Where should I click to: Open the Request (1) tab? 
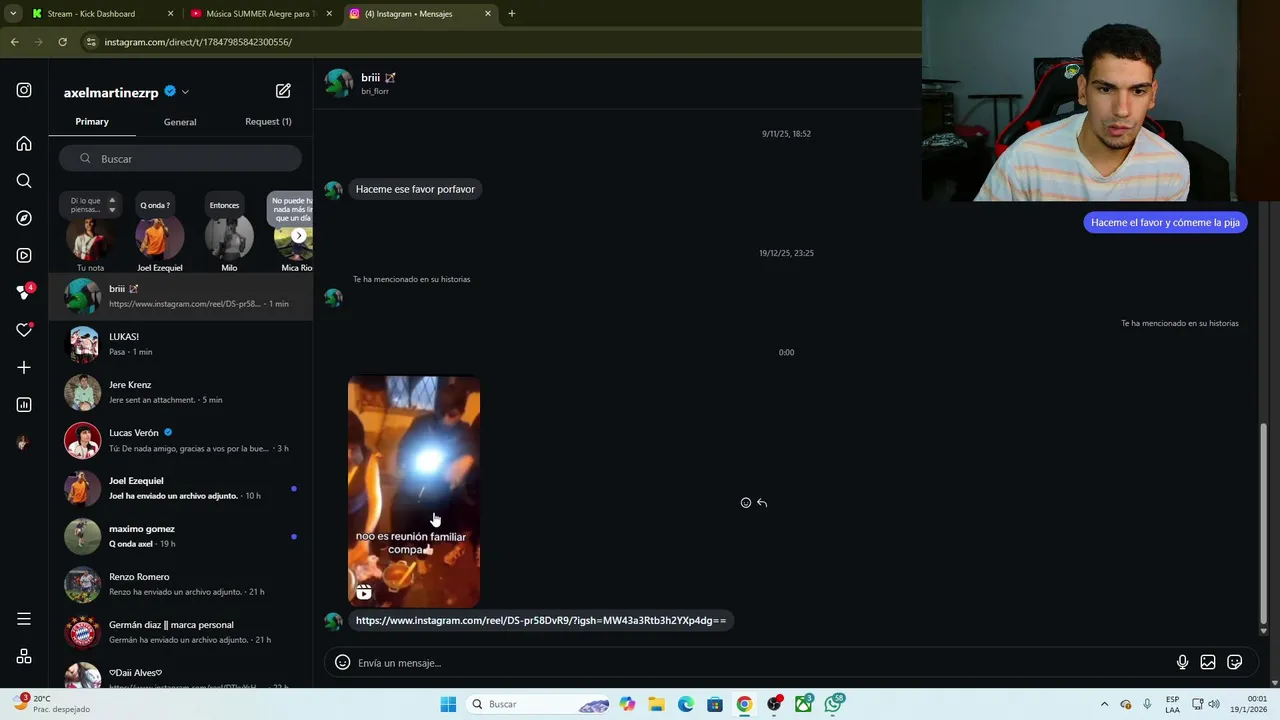tap(268, 122)
